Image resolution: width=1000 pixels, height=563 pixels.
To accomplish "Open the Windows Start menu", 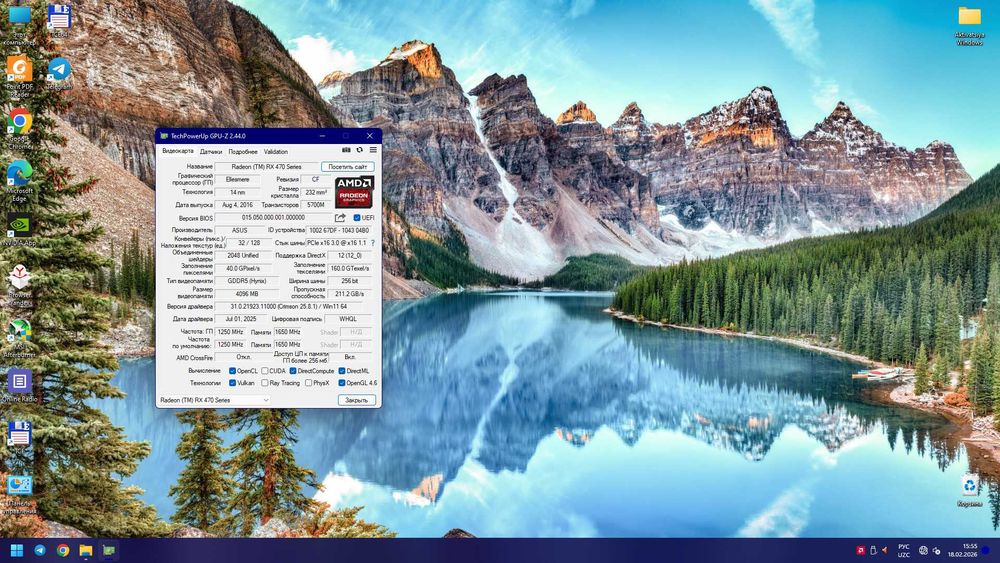I will click(17, 550).
